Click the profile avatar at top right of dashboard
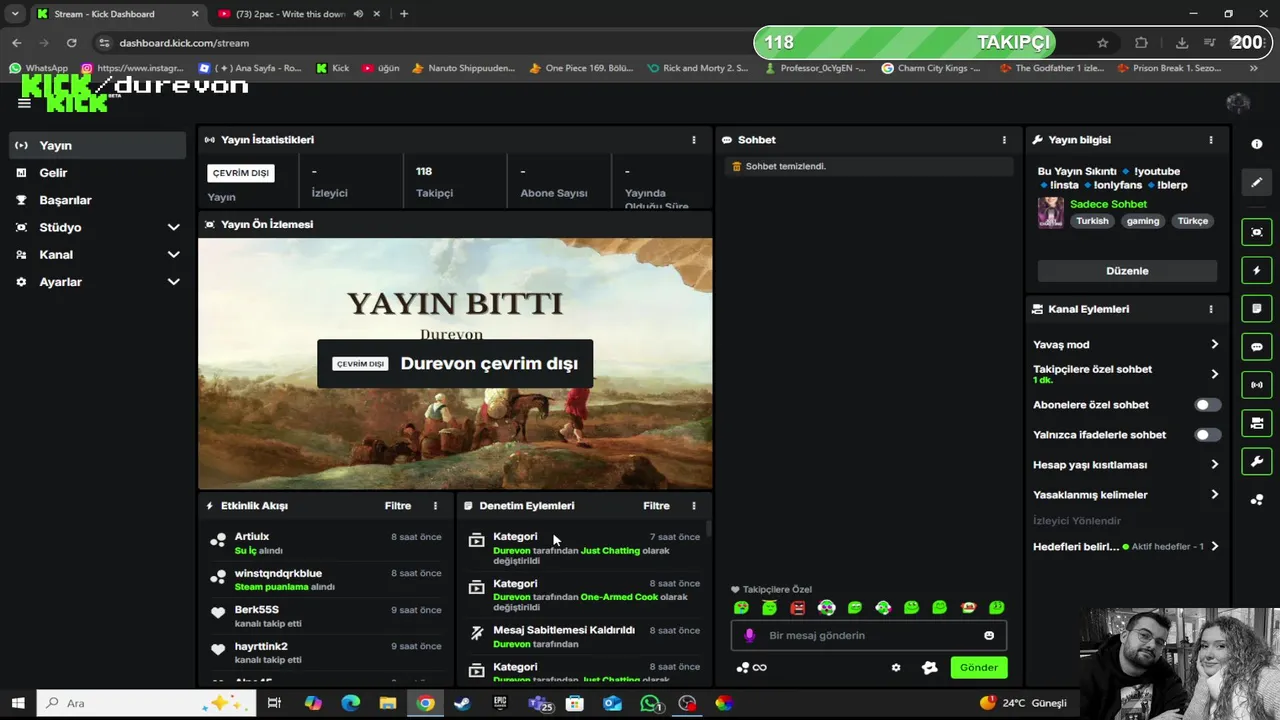This screenshot has height=720, width=1280. tap(1238, 103)
